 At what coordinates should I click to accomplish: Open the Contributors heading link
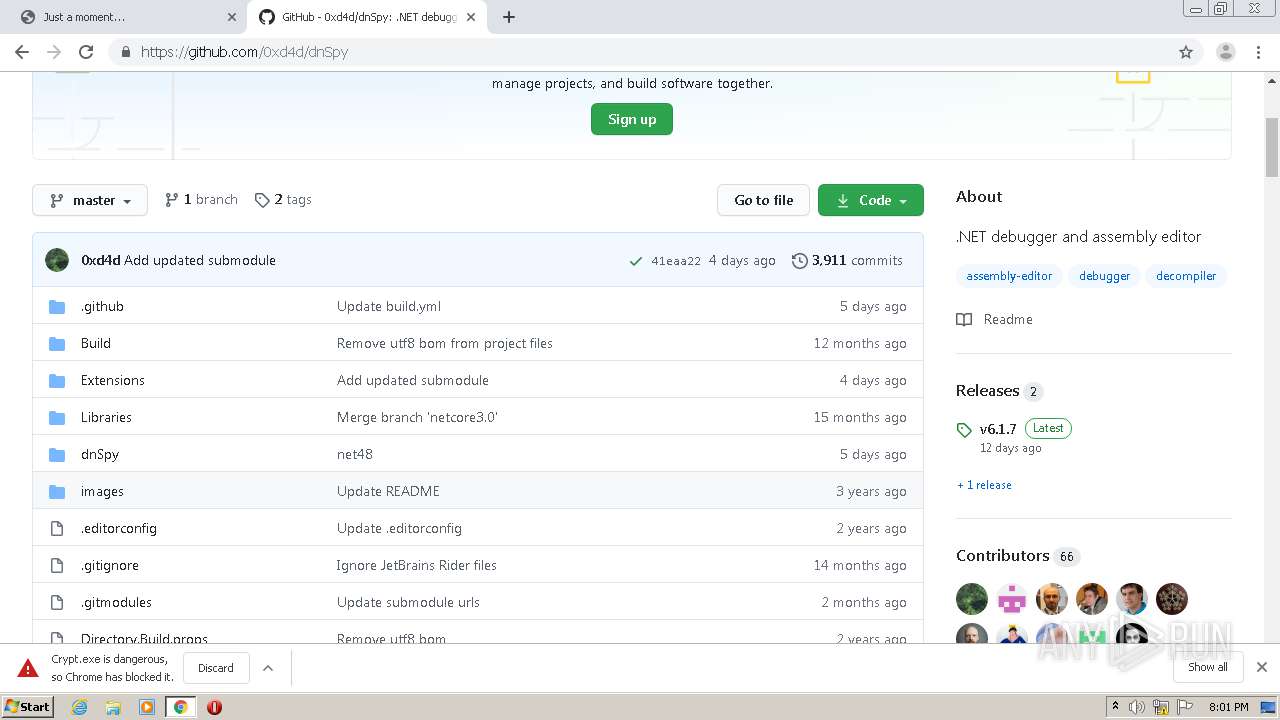[x=1002, y=555]
